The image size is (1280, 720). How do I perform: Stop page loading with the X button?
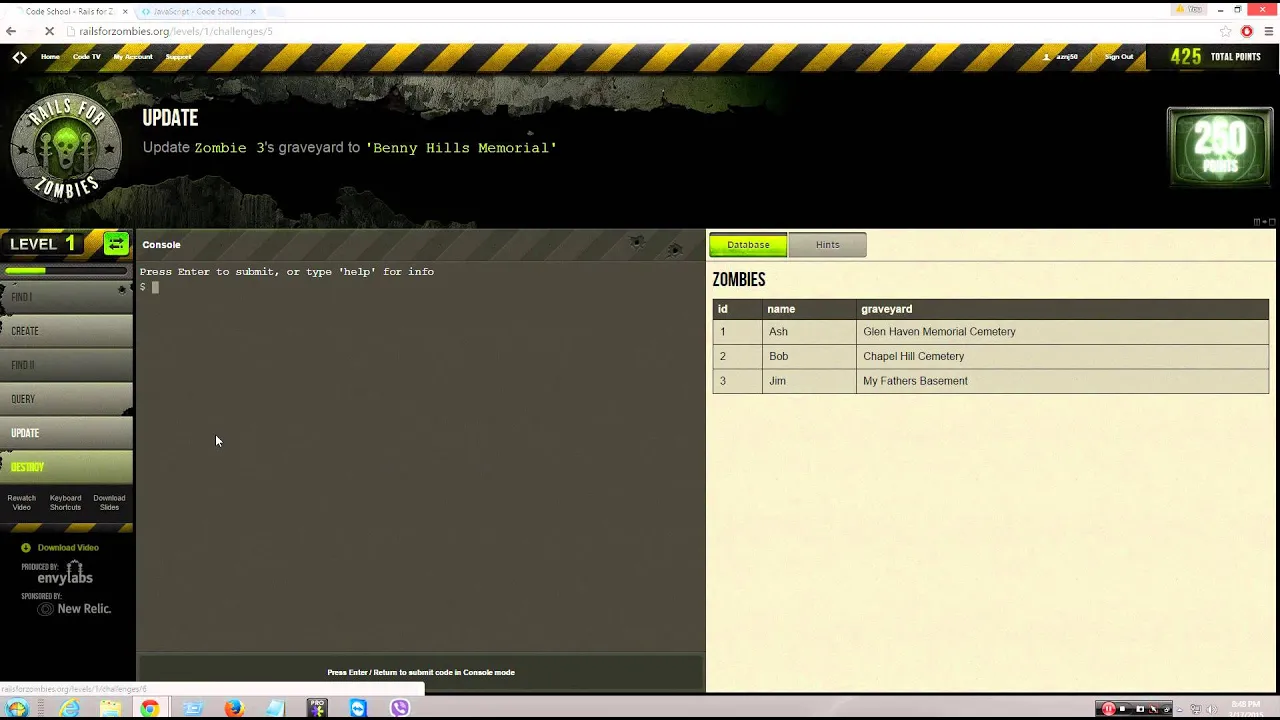[49, 31]
